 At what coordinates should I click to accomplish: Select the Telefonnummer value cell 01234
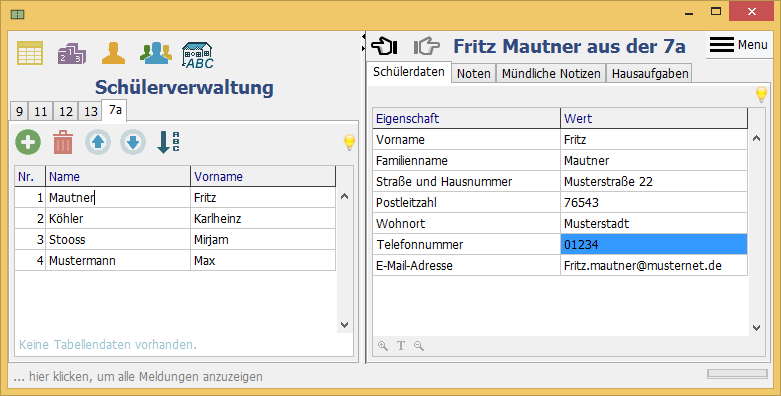coord(653,245)
